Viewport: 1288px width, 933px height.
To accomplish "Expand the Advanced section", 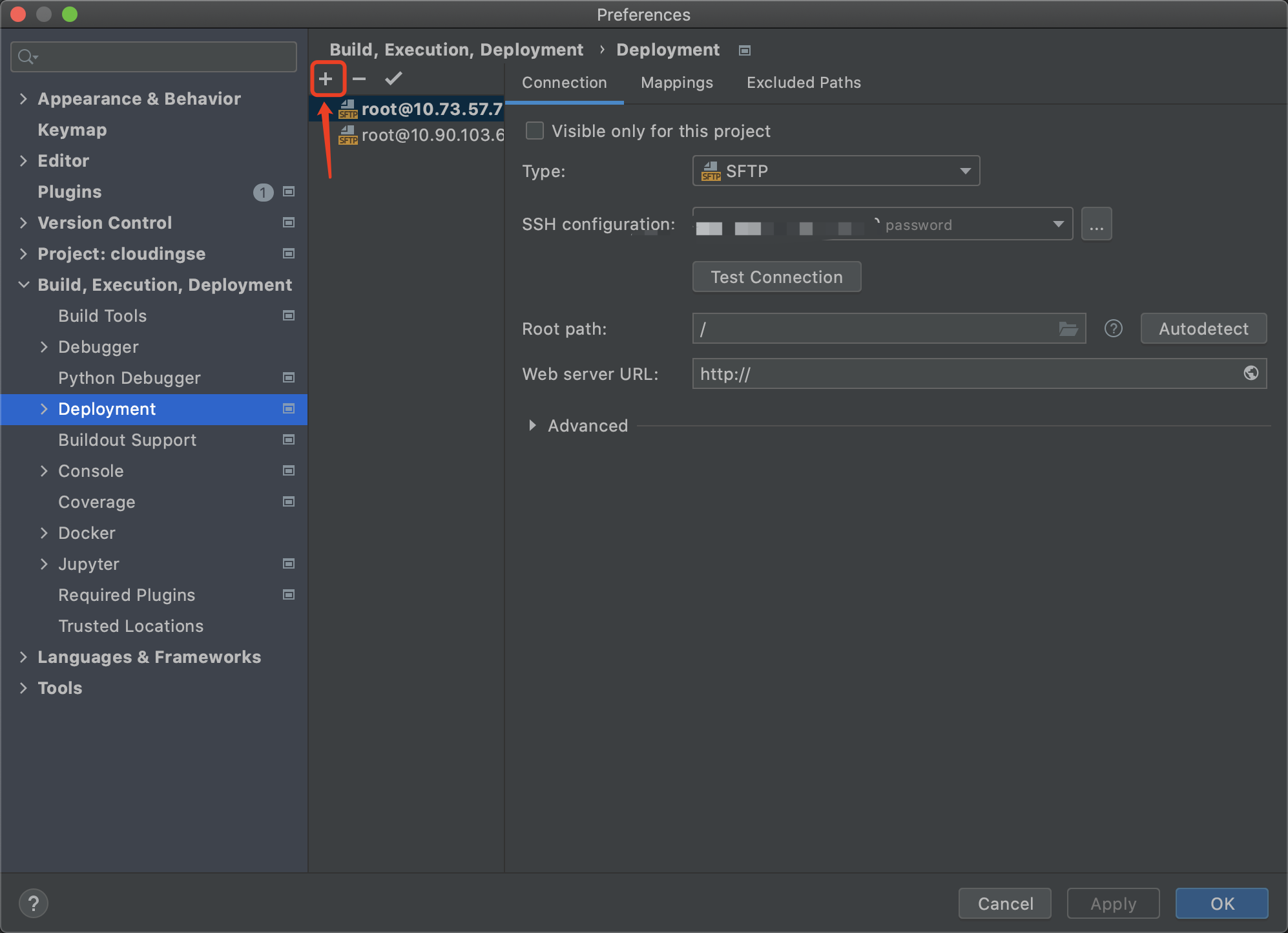I will tap(534, 425).
